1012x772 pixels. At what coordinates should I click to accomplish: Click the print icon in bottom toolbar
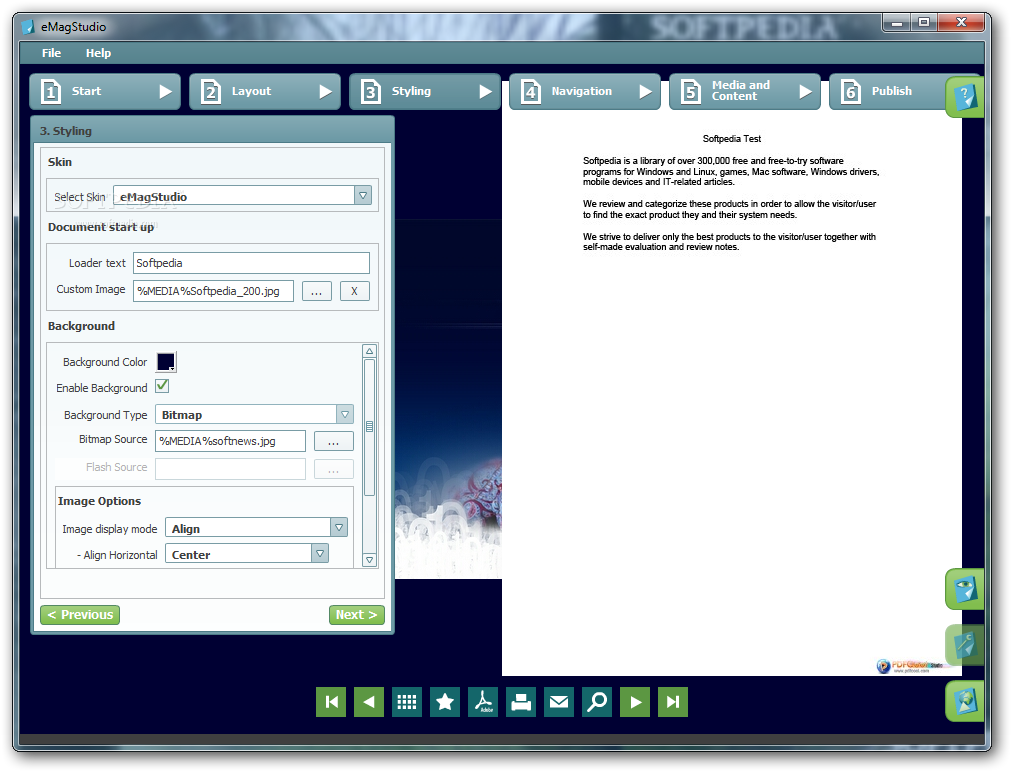[x=521, y=702]
